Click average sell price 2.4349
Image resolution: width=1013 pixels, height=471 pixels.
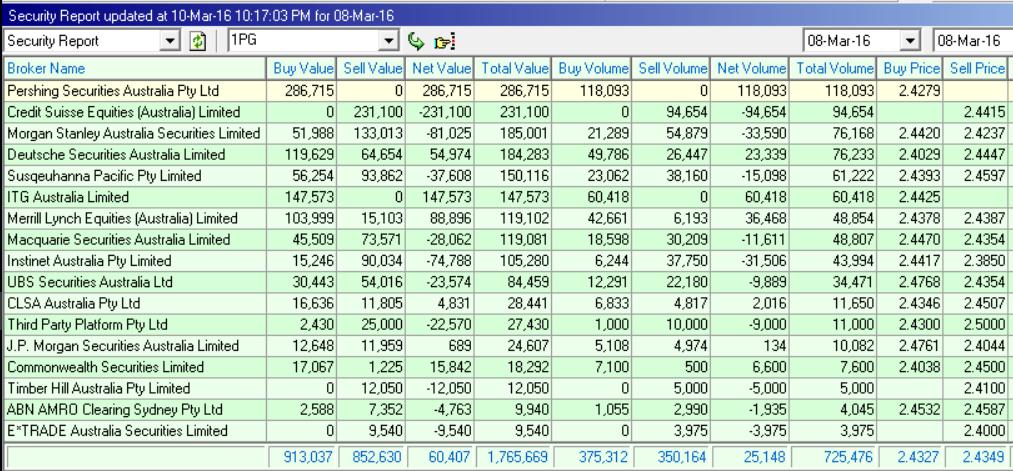tap(978, 457)
